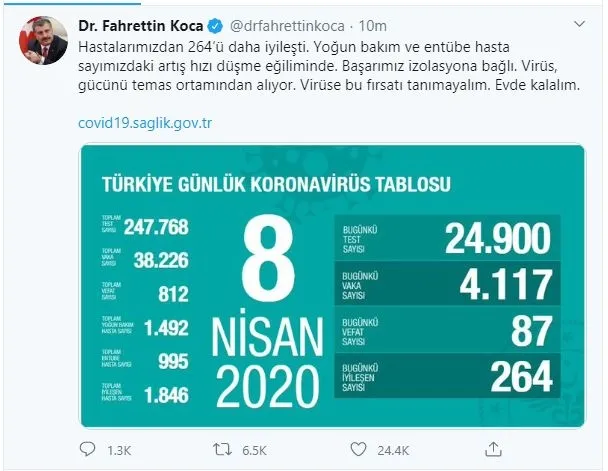Open the covid19.saglik.gov.tr link

146,122
